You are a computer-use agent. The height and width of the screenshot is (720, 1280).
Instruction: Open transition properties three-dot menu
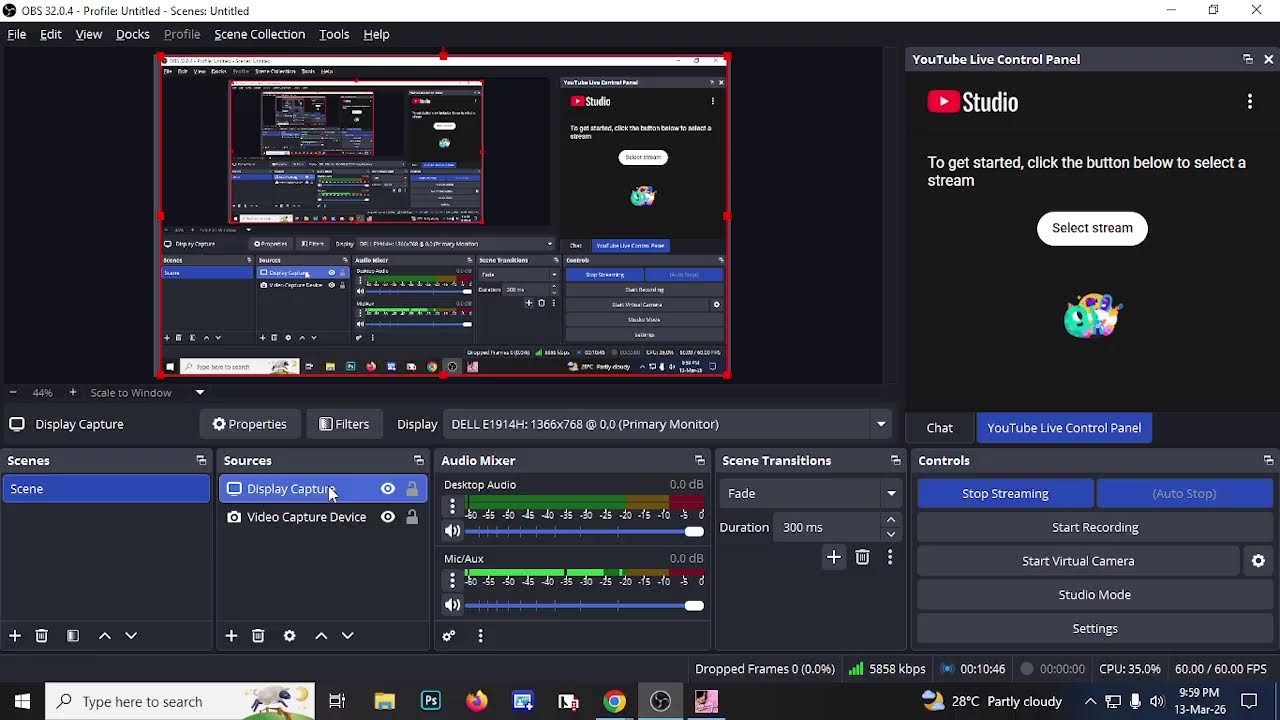890,557
